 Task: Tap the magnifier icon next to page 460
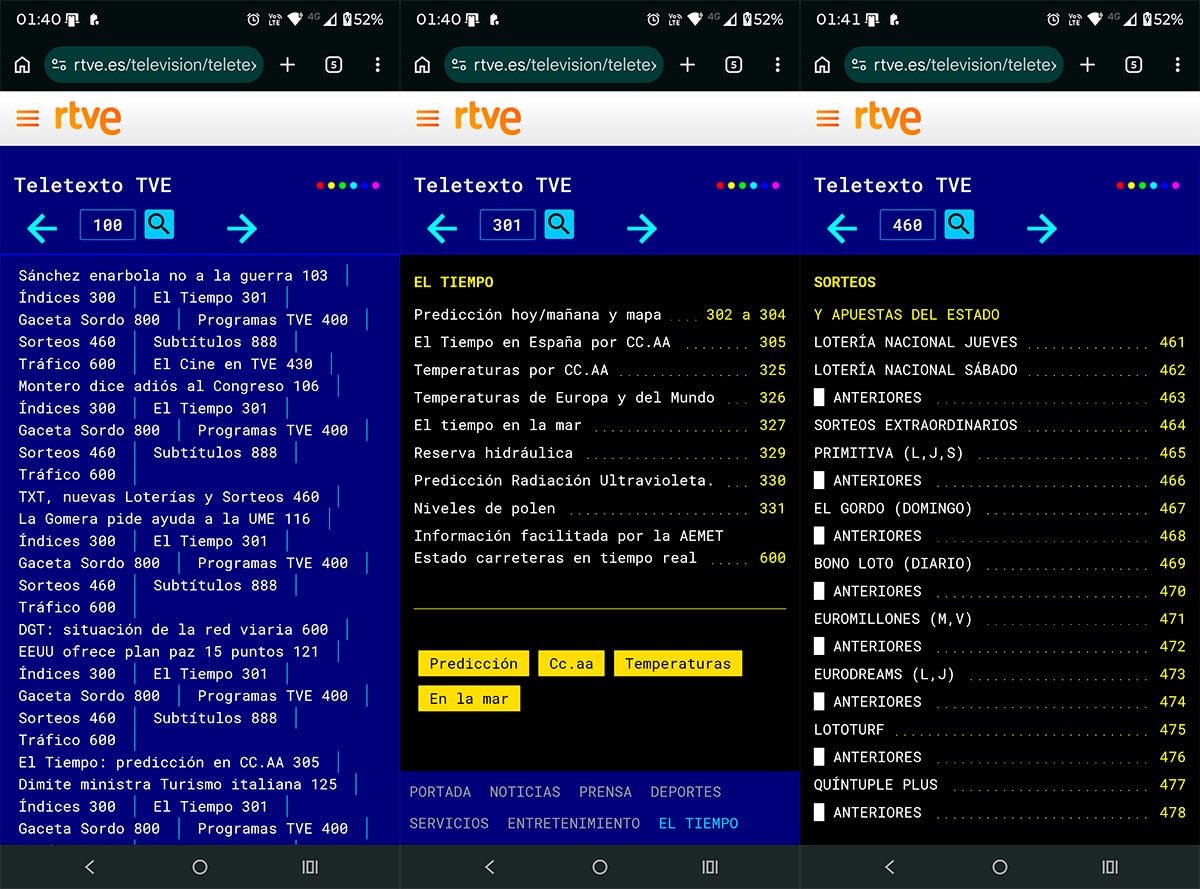pos(959,224)
